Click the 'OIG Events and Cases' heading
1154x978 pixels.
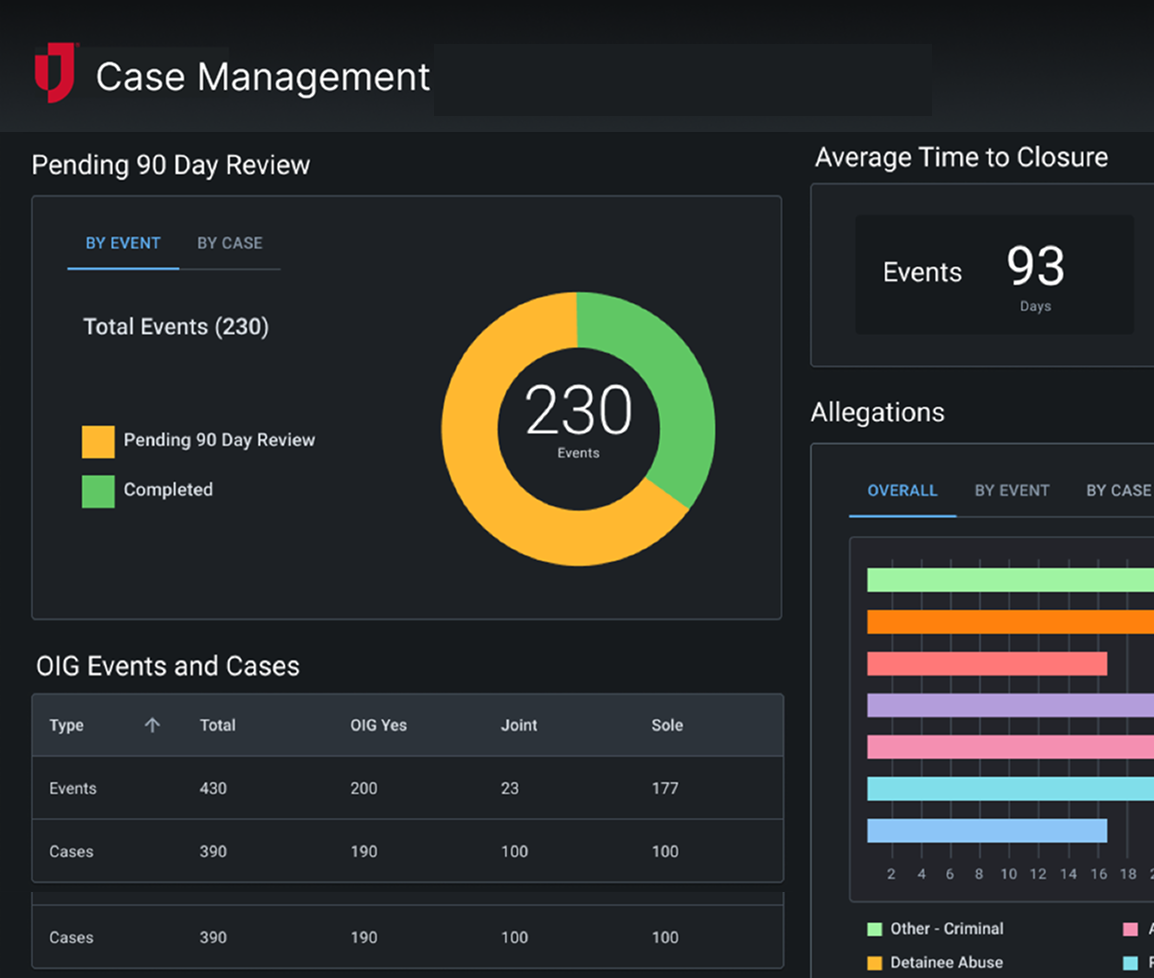click(168, 666)
